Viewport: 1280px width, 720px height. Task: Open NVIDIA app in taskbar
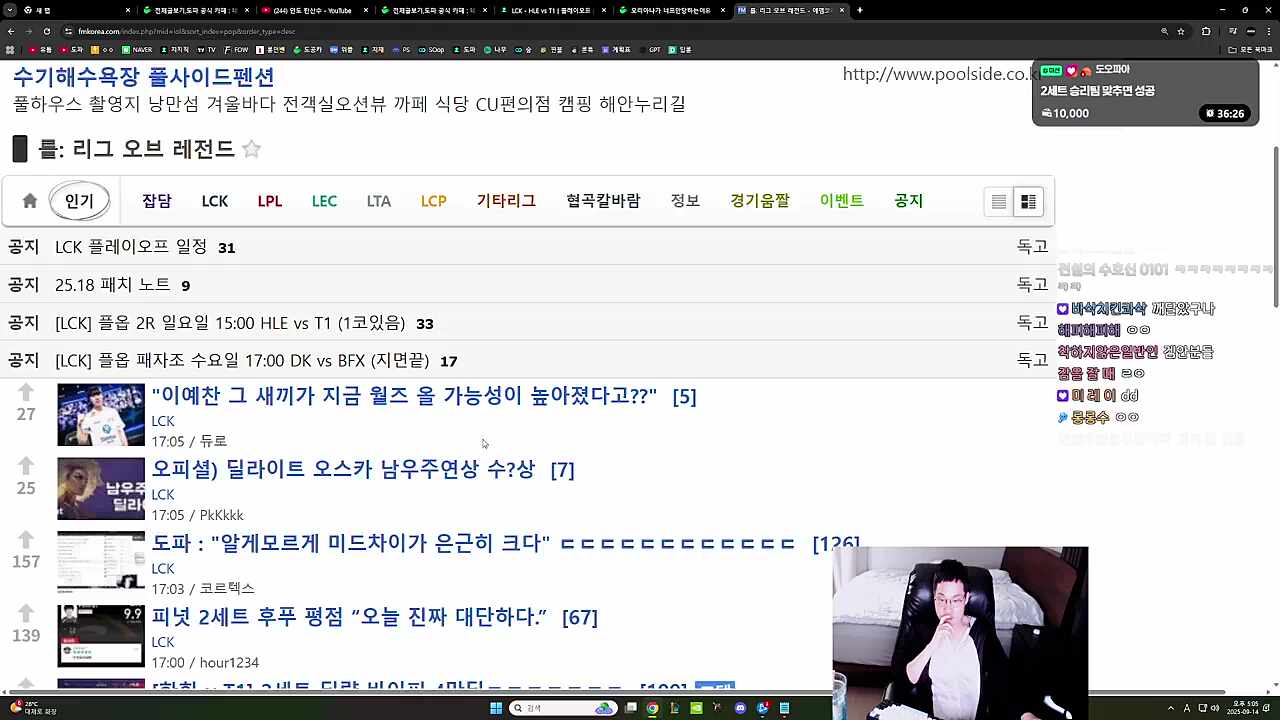[x=696, y=708]
